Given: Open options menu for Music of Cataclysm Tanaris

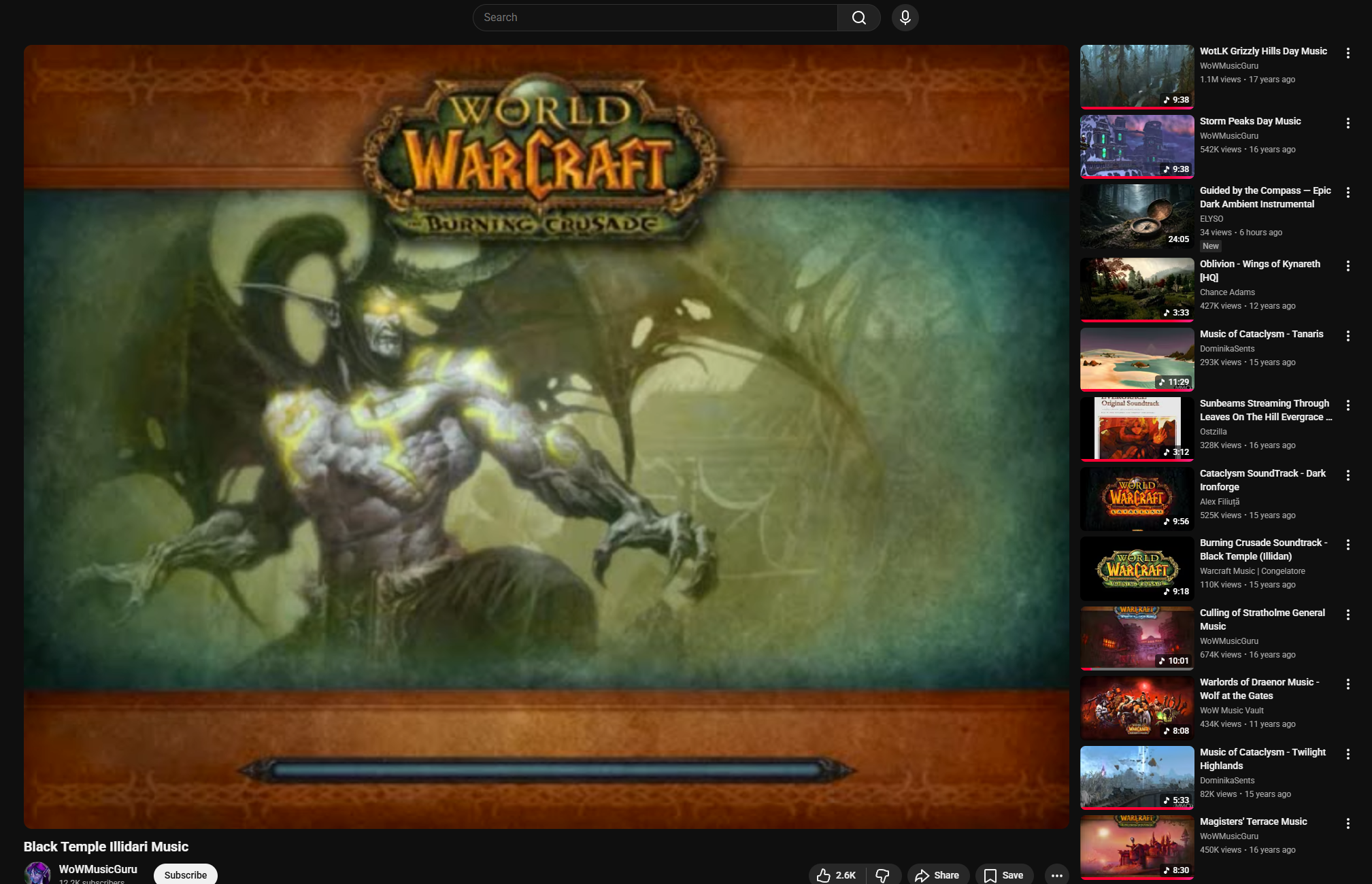Looking at the screenshot, I should pos(1348,336).
